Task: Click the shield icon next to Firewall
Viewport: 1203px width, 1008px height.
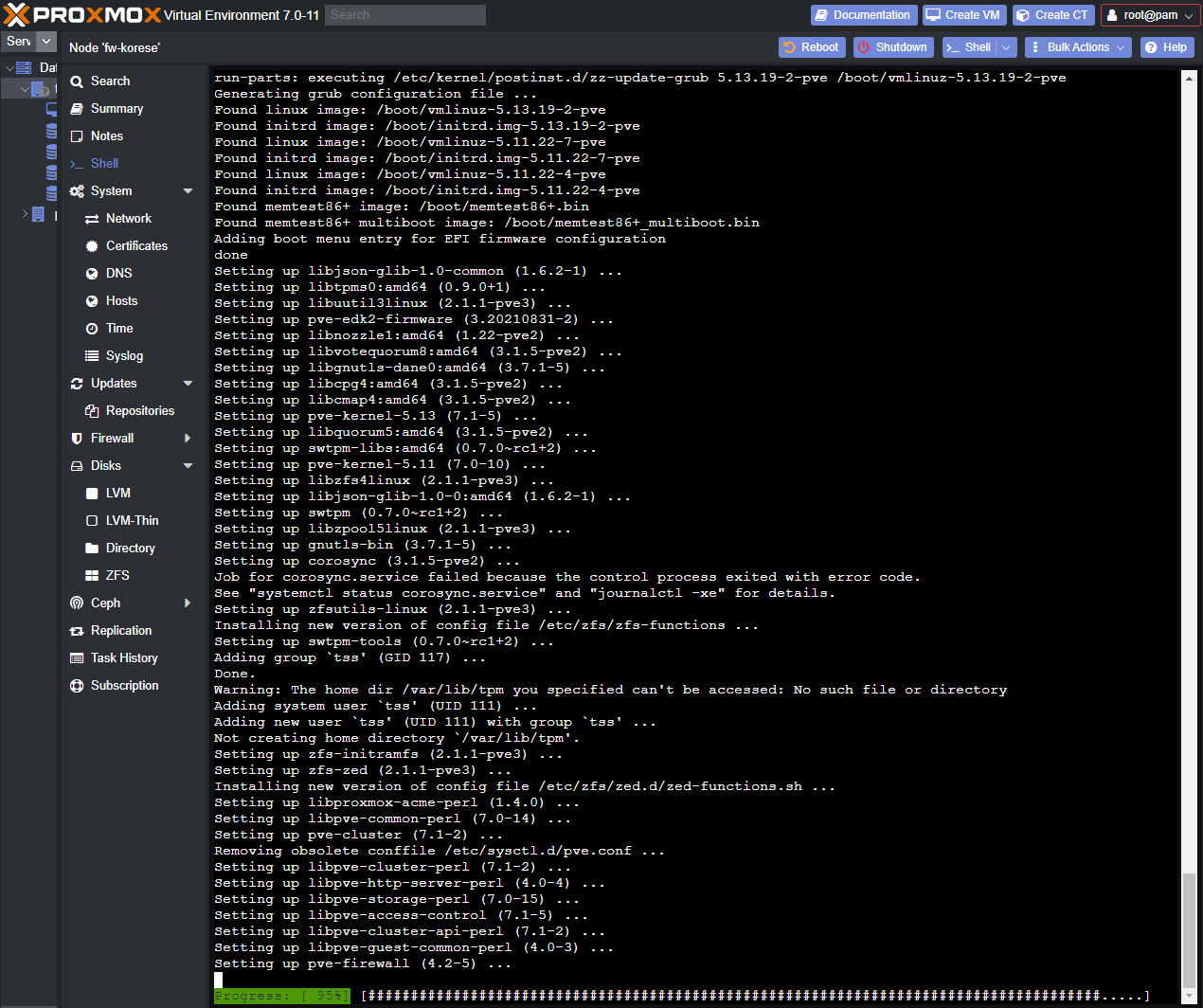Action: point(77,439)
